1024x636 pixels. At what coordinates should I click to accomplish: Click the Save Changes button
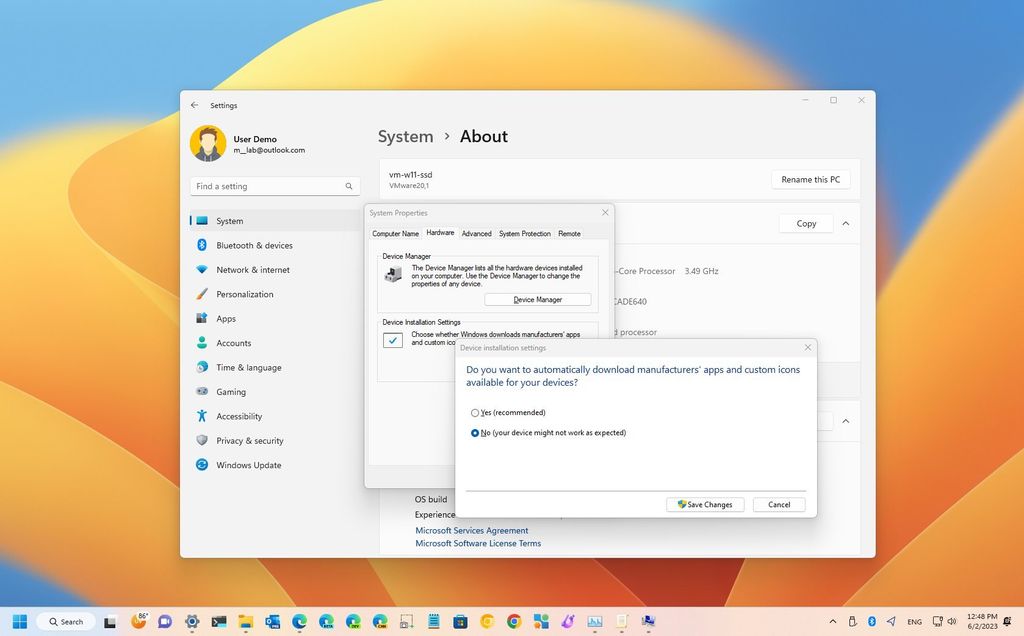click(705, 504)
